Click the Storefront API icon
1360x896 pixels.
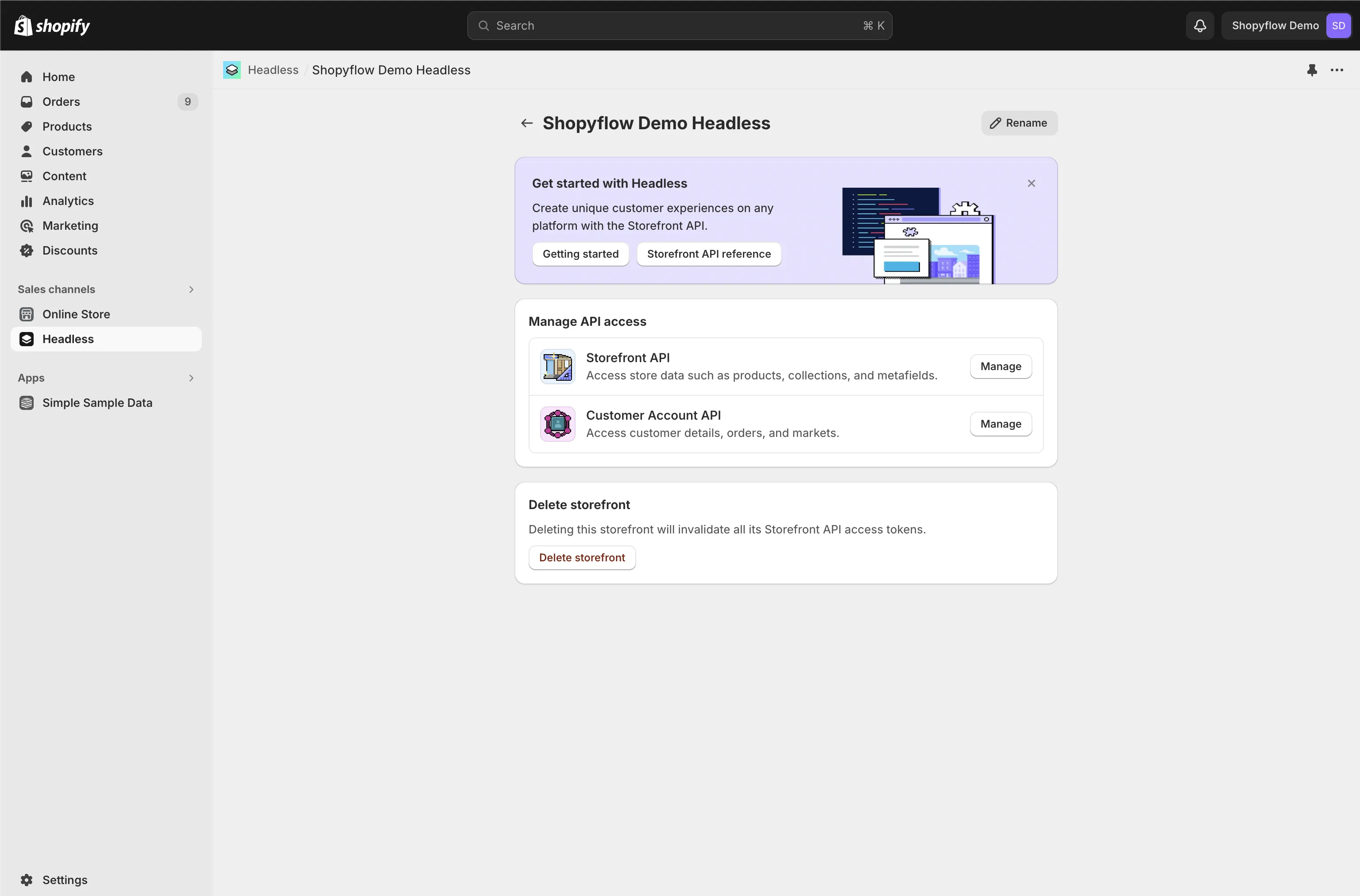[x=558, y=366]
